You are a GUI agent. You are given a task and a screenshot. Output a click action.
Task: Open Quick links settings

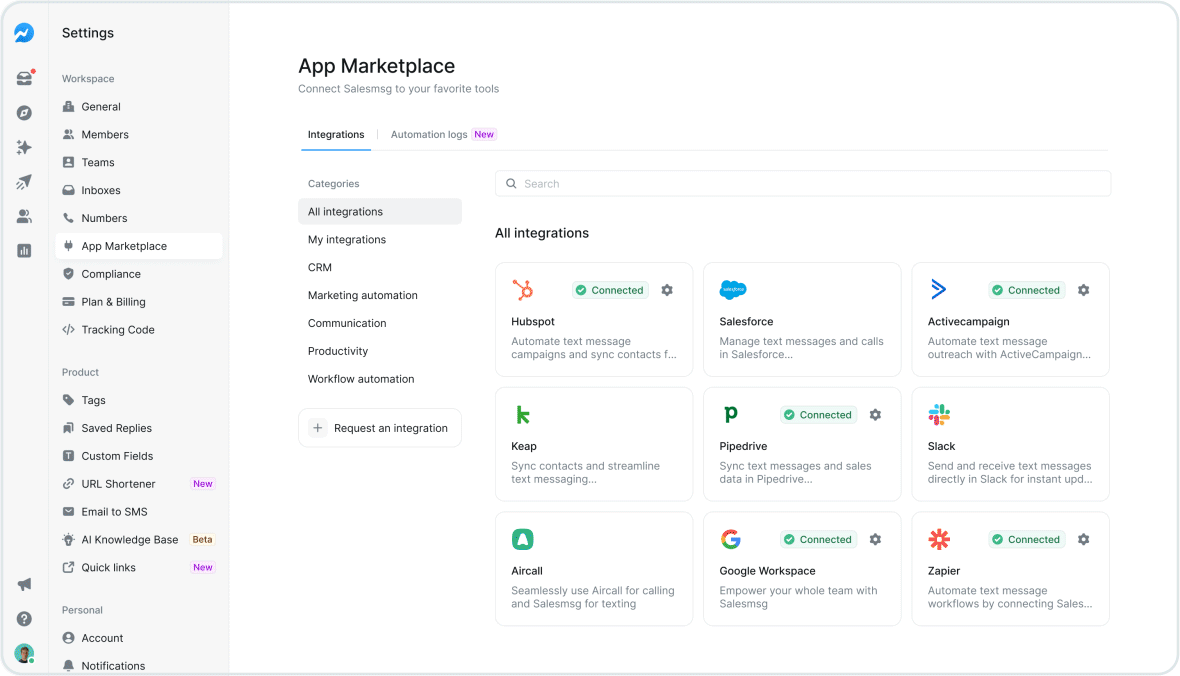(x=138, y=568)
